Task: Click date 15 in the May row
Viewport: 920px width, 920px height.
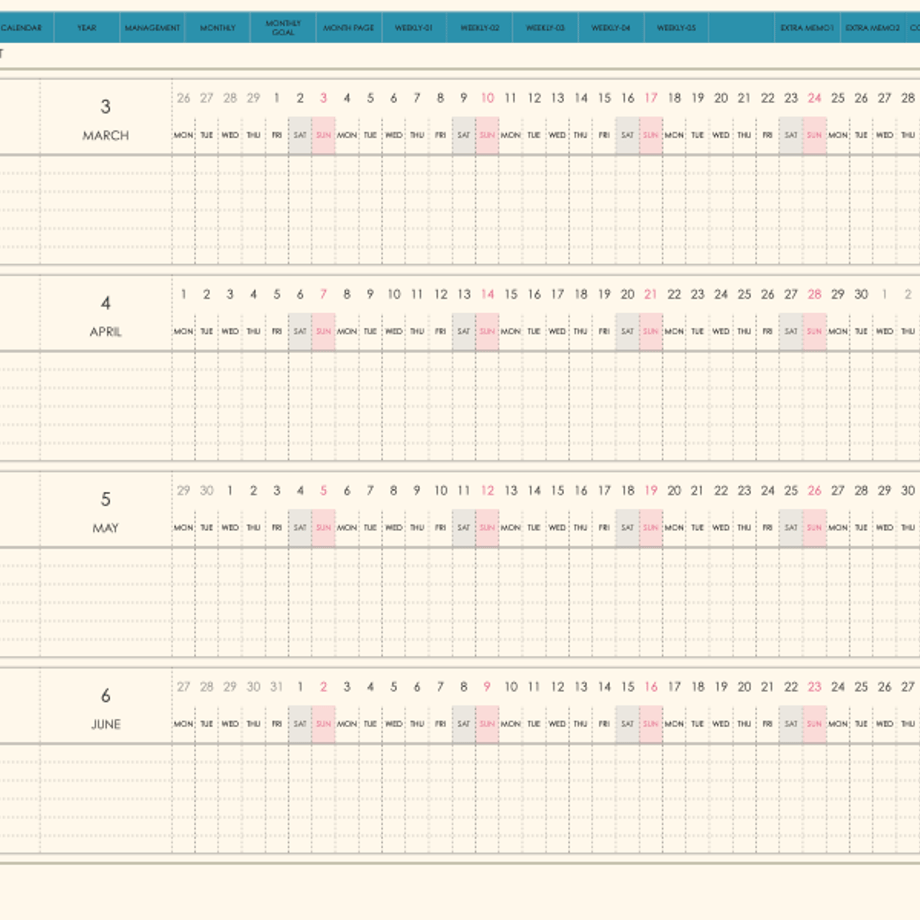Action: [557, 491]
